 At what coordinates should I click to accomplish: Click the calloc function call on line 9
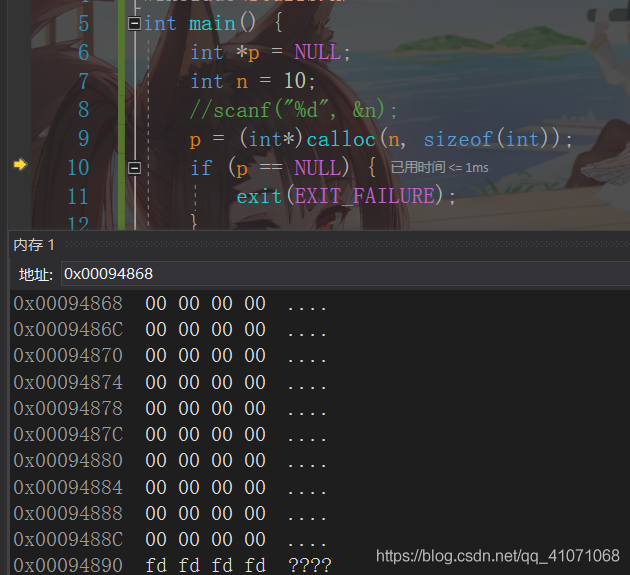341,139
